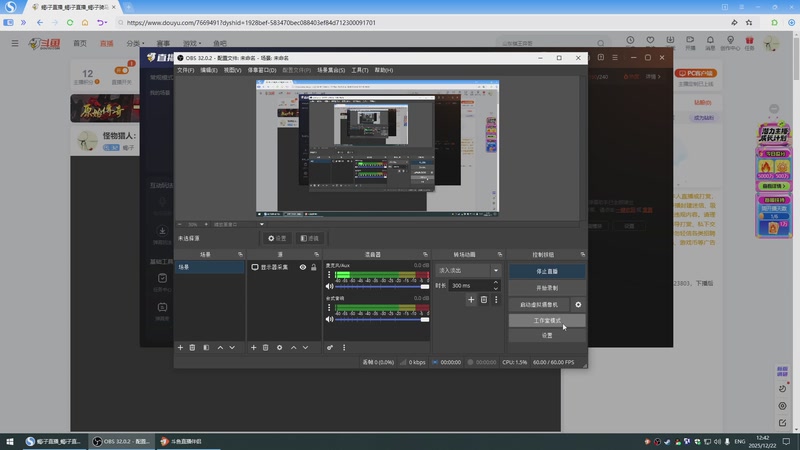Toggle lock on 显示器采集 source
This screenshot has height=450, width=800.
coord(314,267)
